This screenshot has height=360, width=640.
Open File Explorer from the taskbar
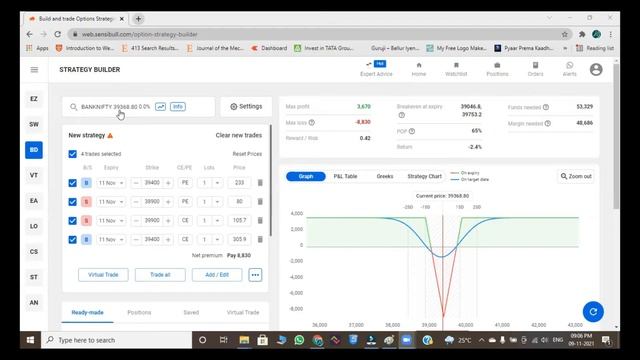[x=244, y=340]
